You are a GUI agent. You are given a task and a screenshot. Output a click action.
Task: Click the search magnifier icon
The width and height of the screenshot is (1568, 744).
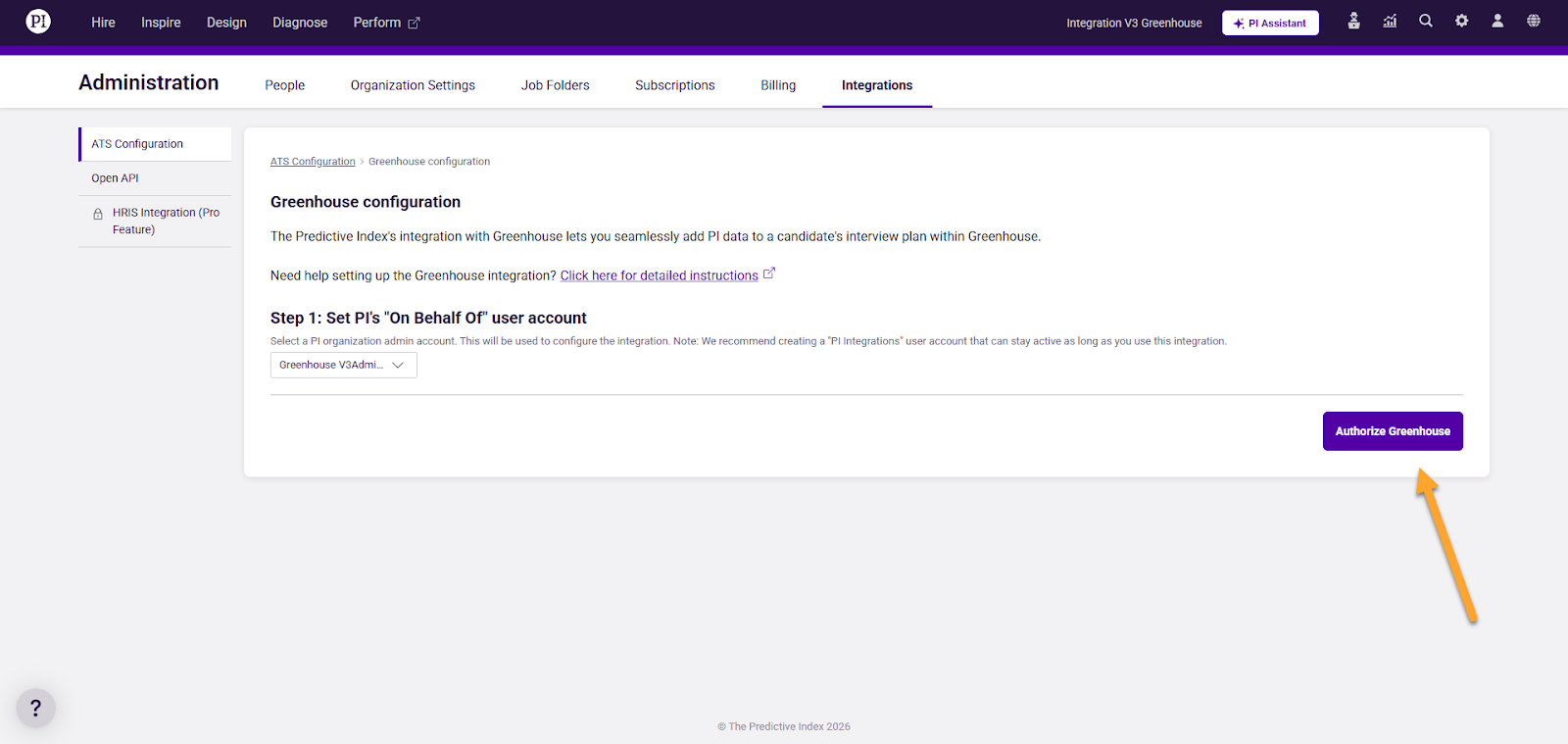point(1426,21)
